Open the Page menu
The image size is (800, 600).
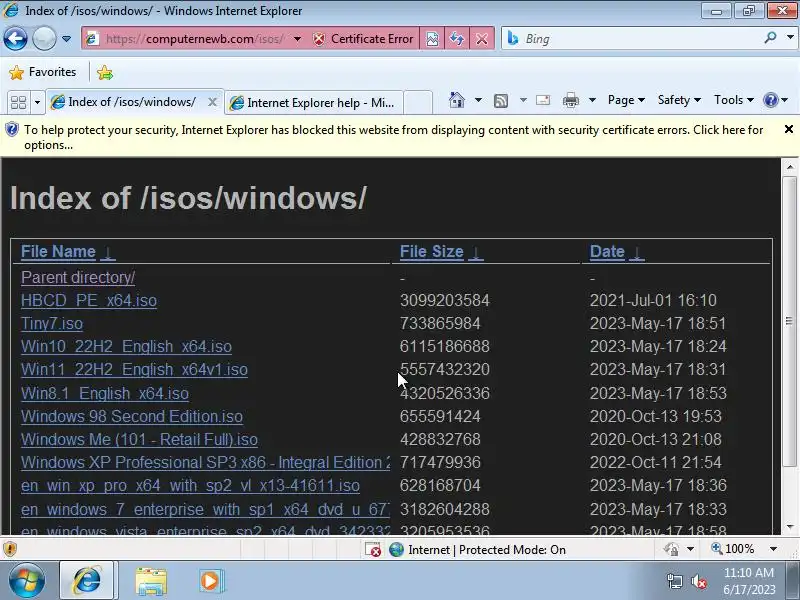(626, 100)
